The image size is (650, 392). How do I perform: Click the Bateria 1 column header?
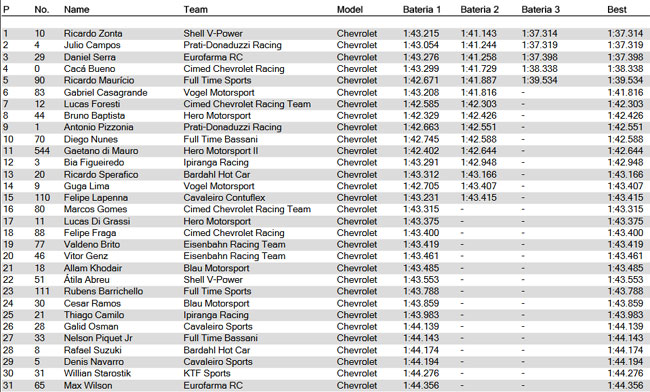tap(422, 9)
